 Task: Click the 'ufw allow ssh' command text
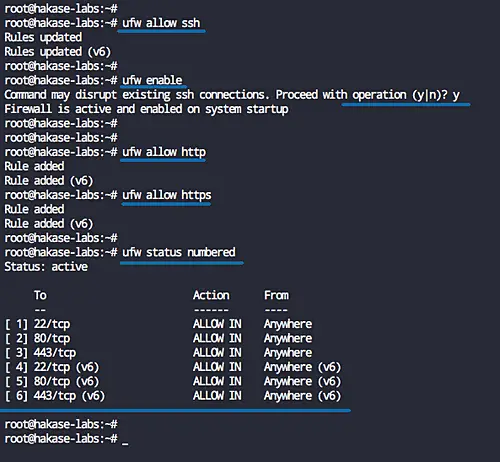tap(161, 23)
